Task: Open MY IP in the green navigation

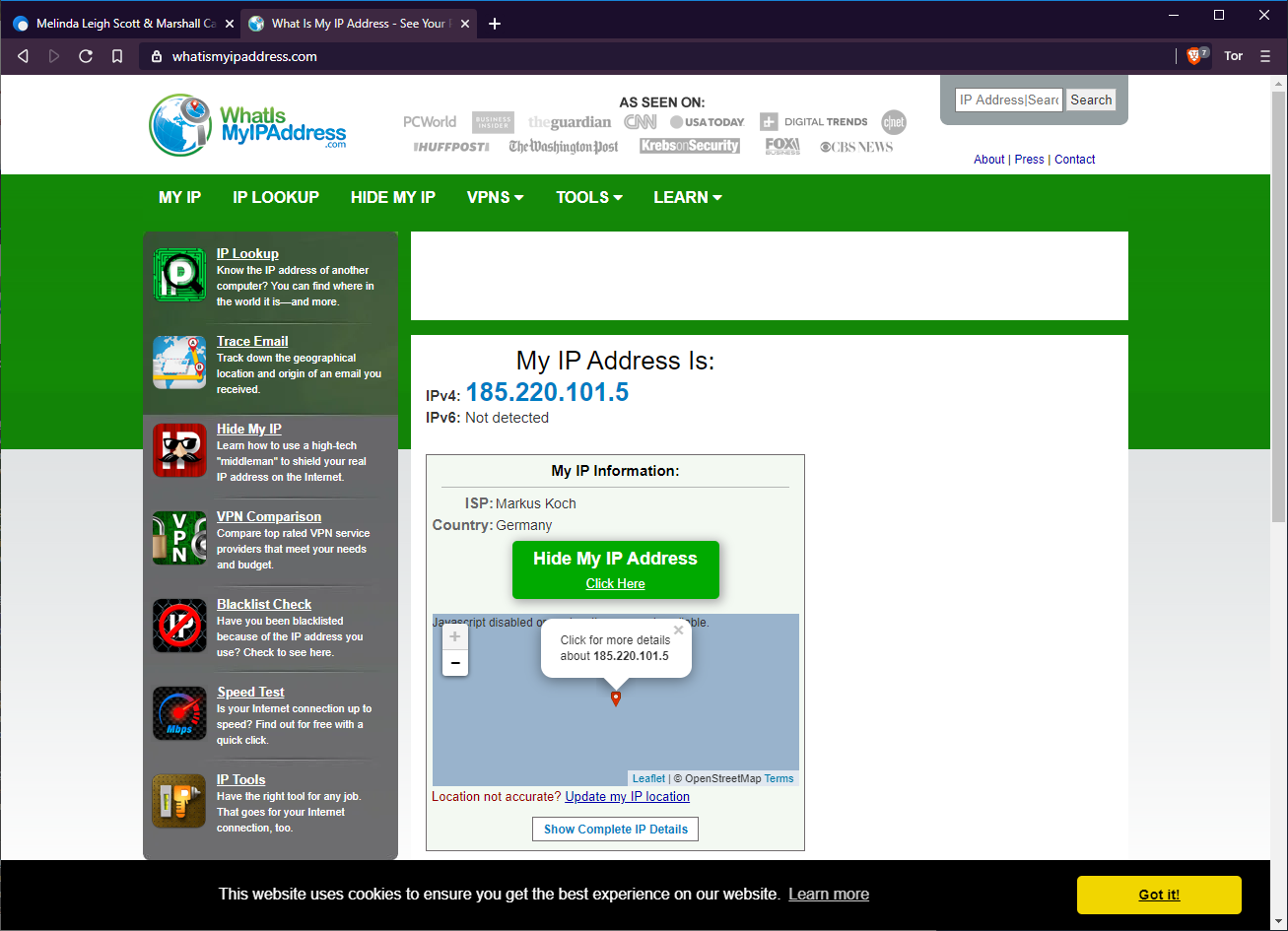Action: click(179, 197)
